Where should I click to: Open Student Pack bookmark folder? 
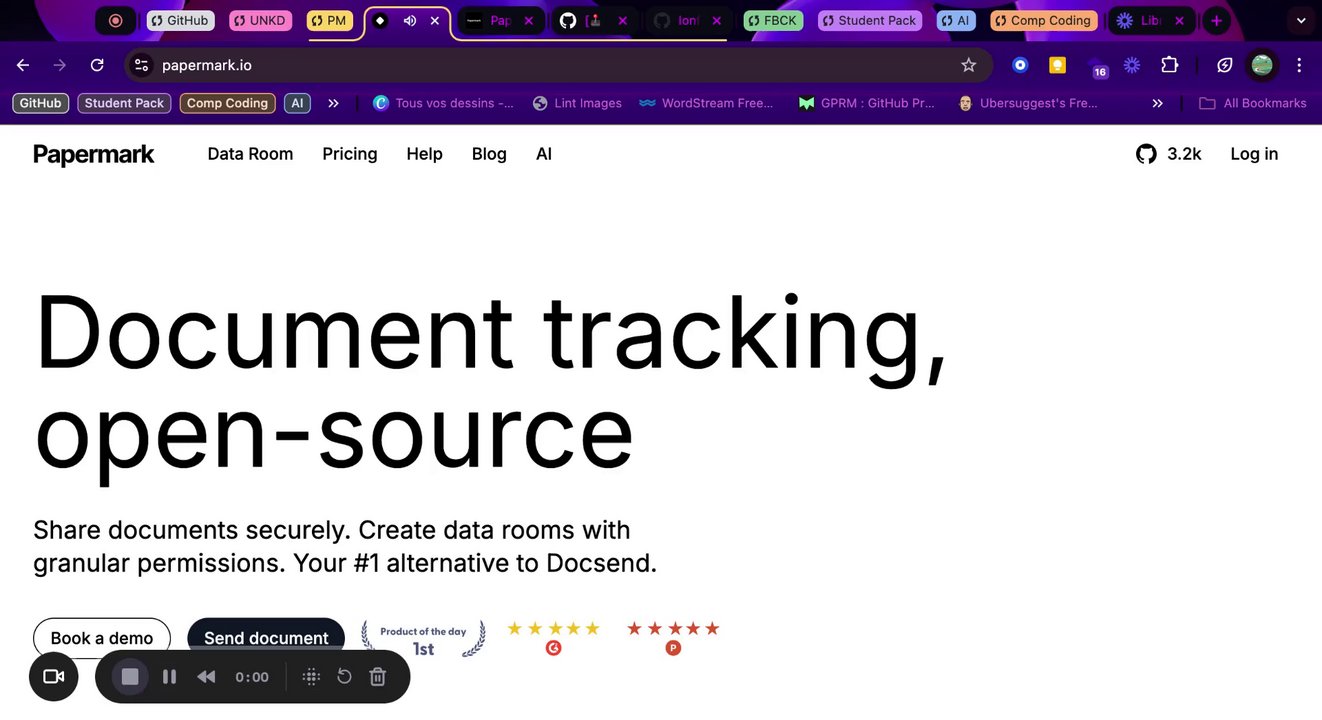124,103
